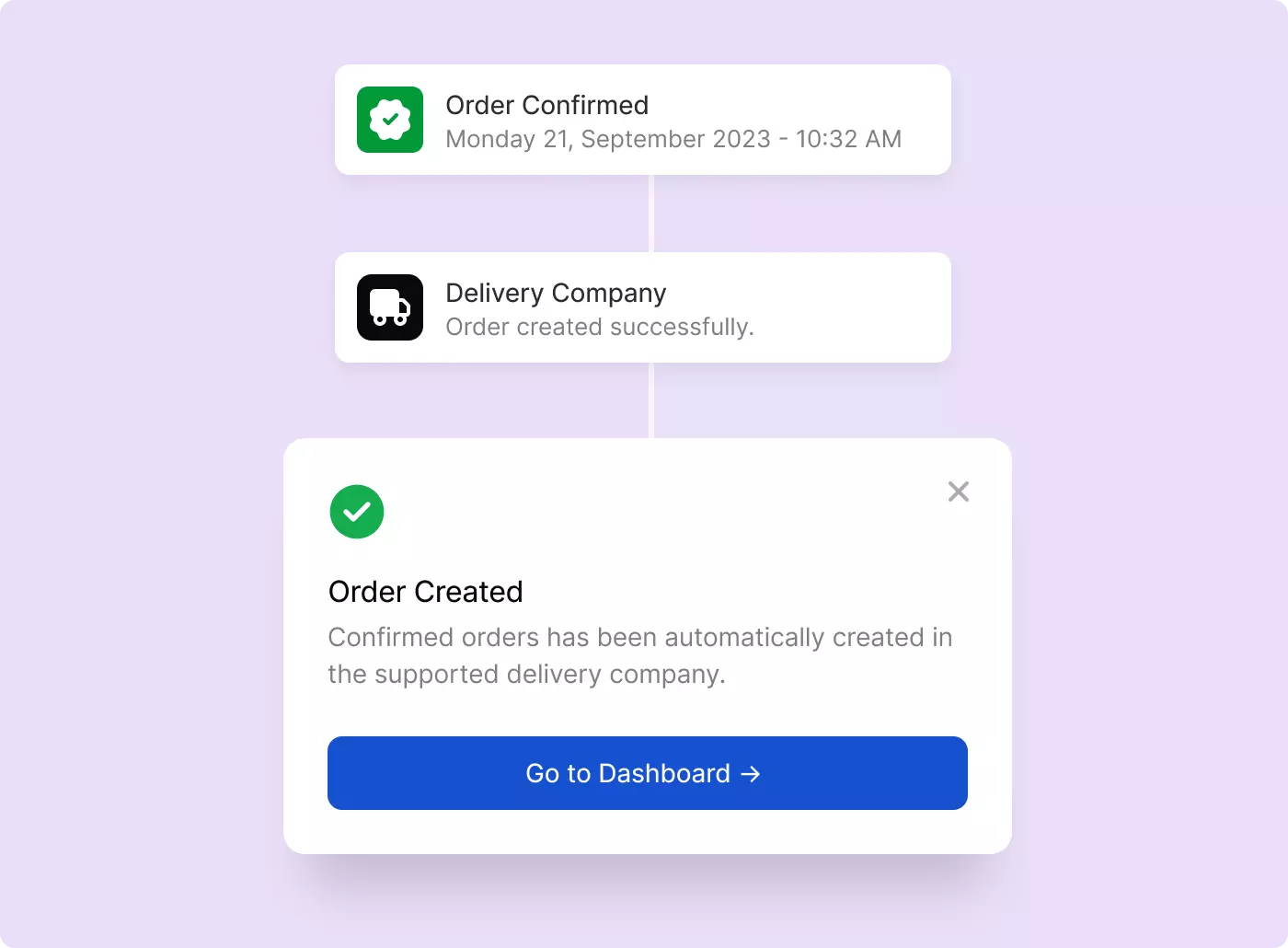Click the 10:32 AM timestamp

848,139
